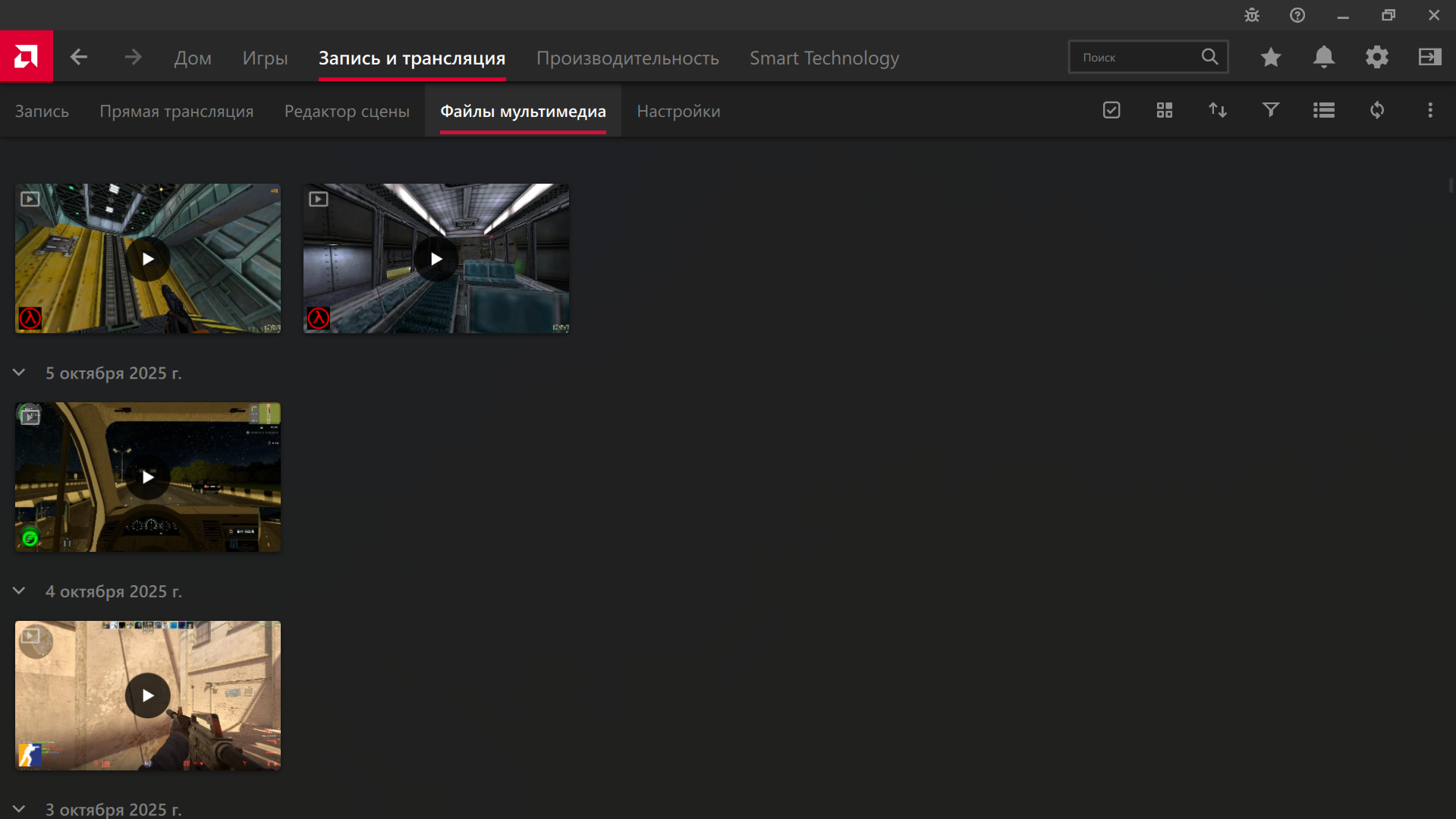The image size is (1456, 819).
Task: Click the search magnifier icon
Action: pos(1209,57)
